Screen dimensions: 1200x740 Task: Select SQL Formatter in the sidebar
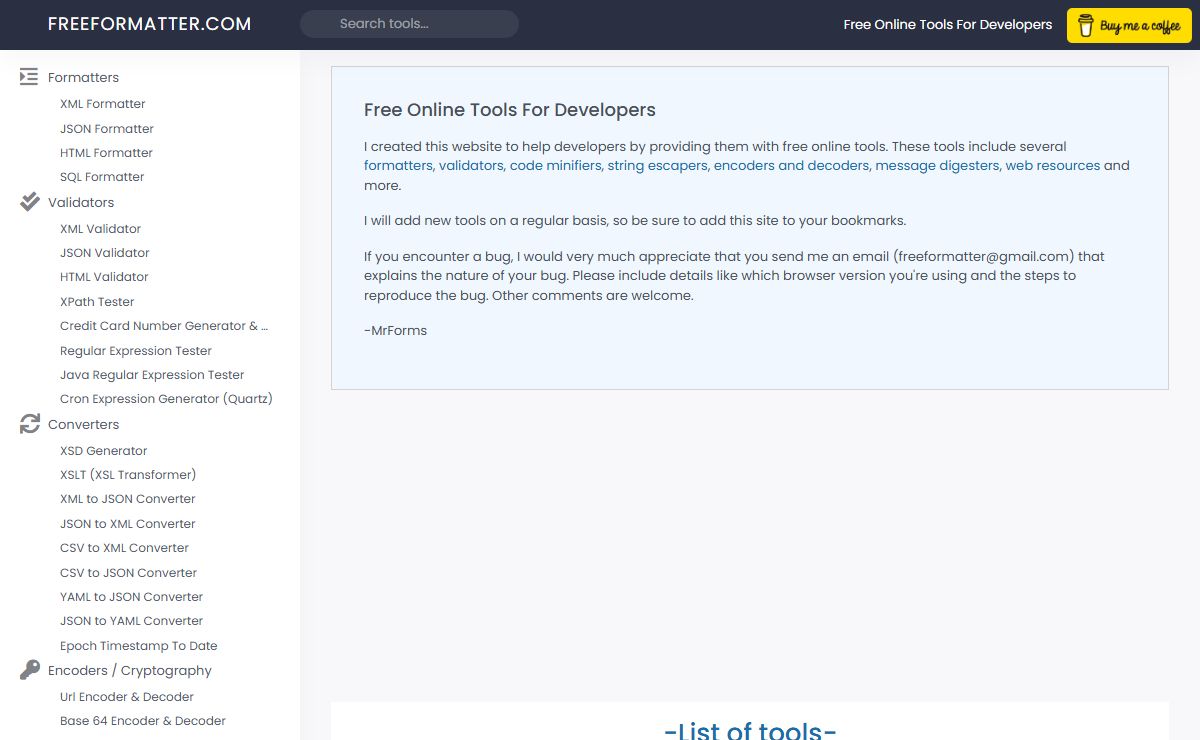click(x=102, y=177)
